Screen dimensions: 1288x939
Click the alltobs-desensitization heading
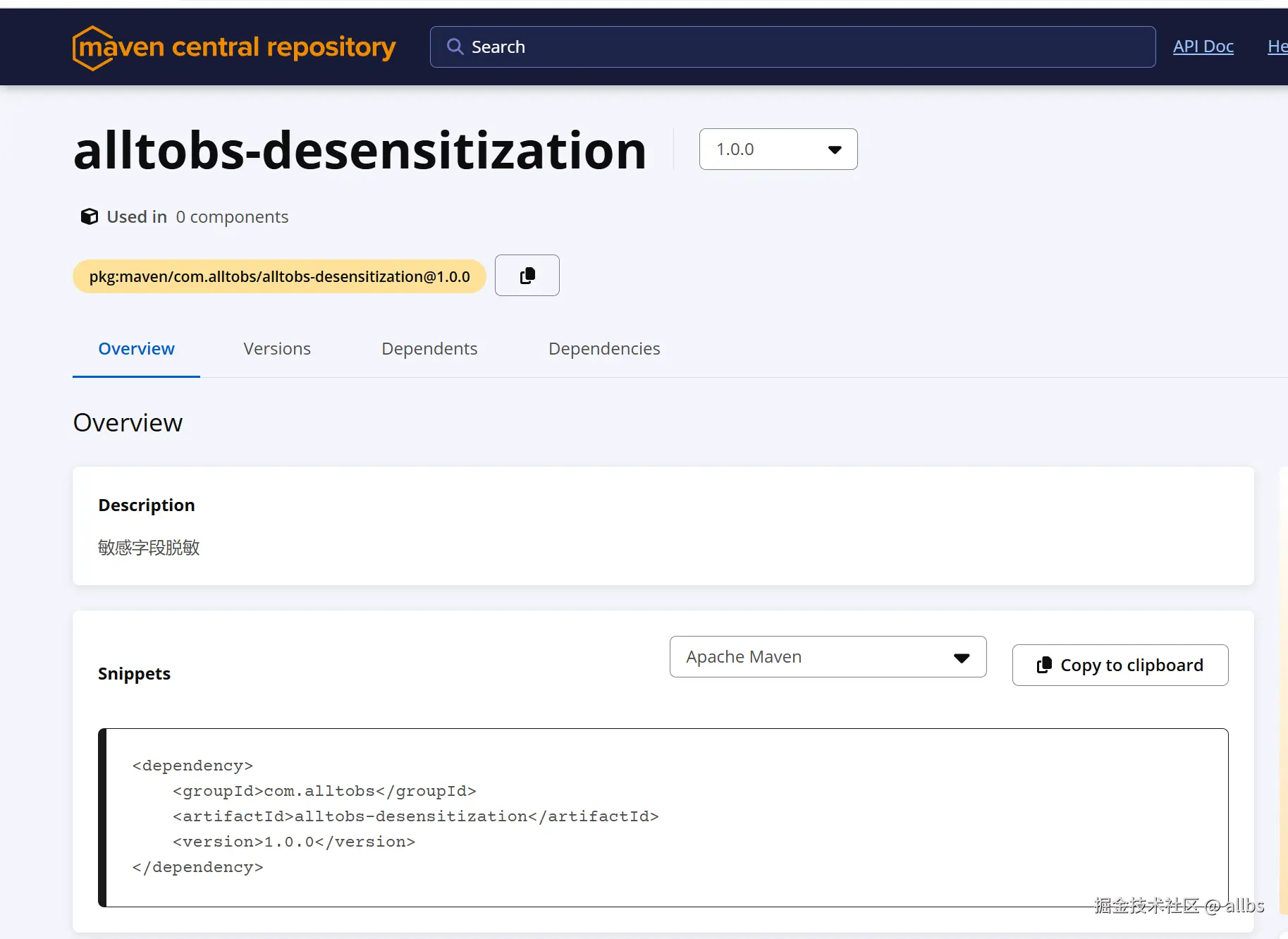click(x=360, y=150)
